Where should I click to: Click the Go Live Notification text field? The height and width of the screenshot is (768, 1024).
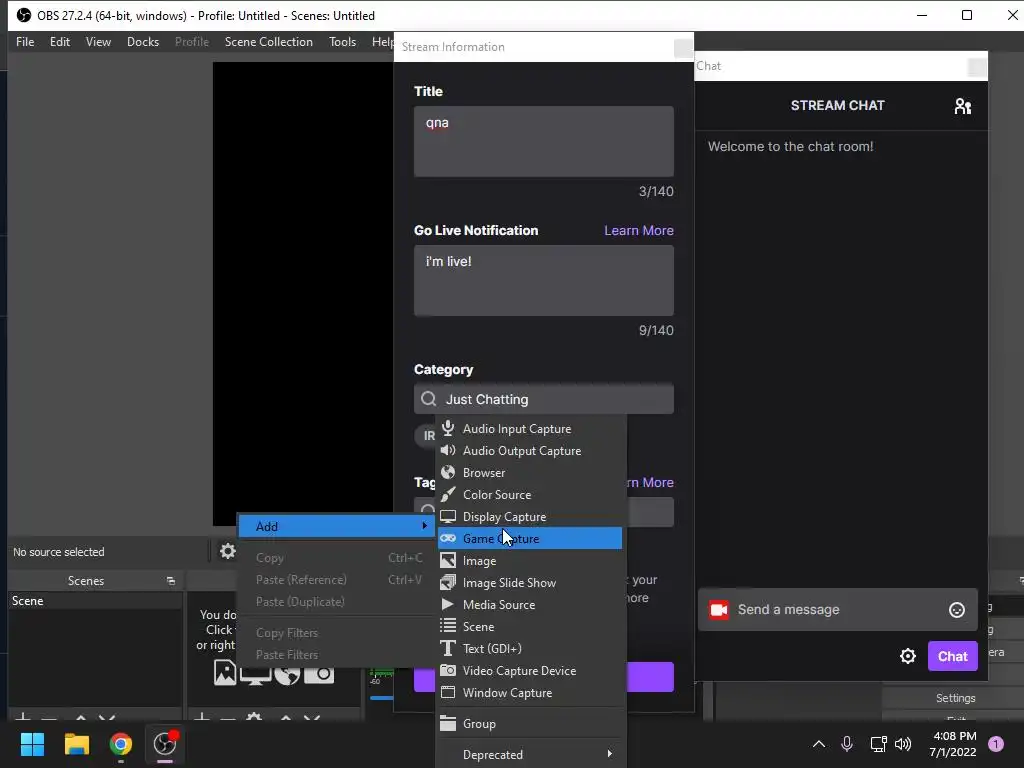[x=543, y=280]
